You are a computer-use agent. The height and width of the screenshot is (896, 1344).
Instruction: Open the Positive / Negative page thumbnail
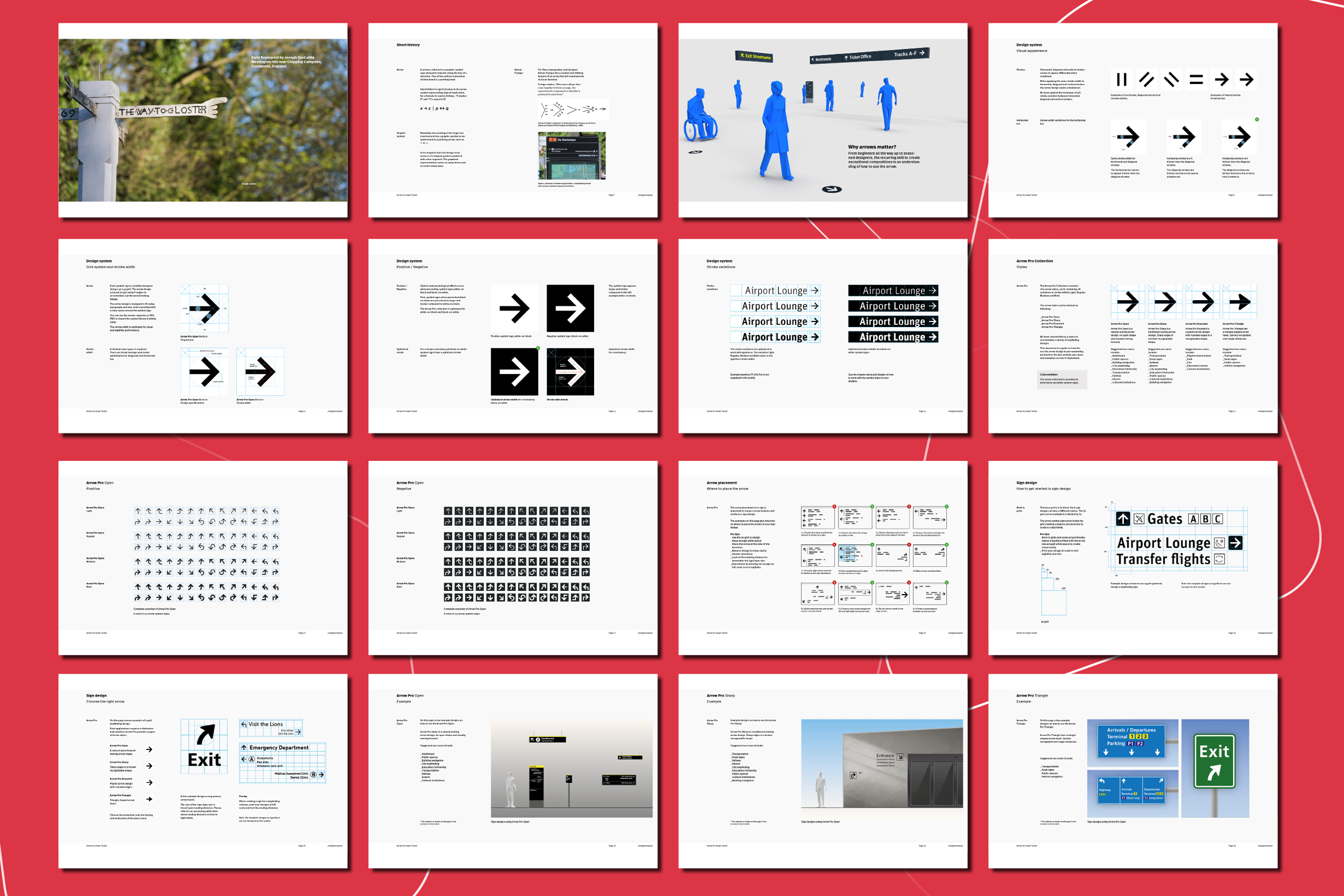click(x=512, y=336)
